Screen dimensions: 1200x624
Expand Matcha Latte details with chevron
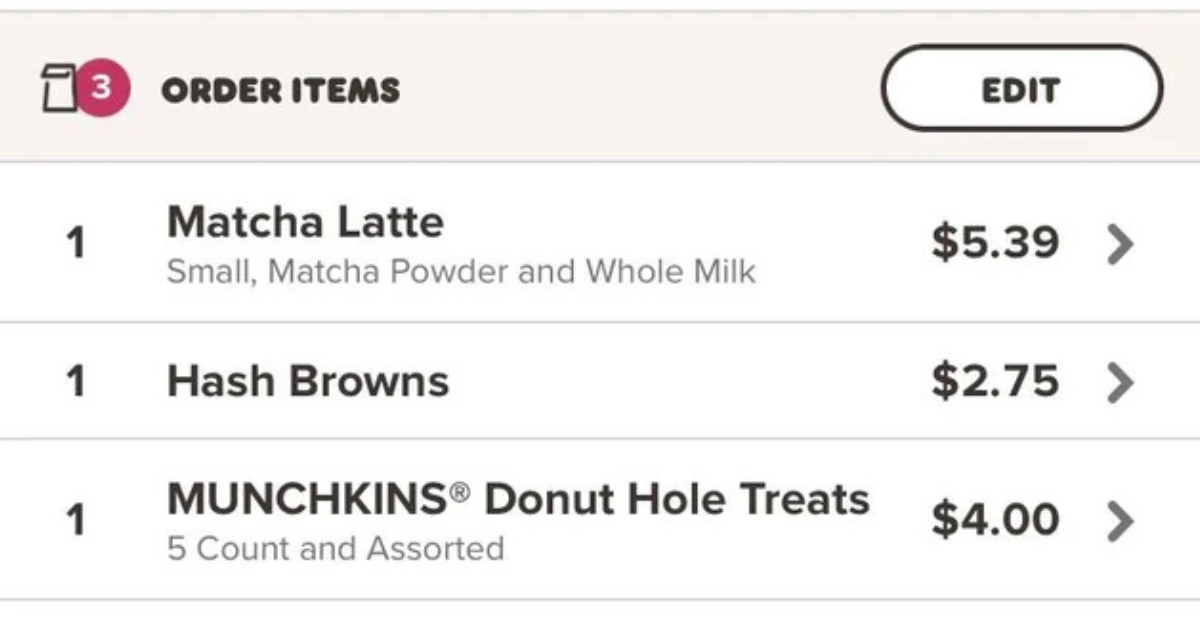tap(1121, 243)
